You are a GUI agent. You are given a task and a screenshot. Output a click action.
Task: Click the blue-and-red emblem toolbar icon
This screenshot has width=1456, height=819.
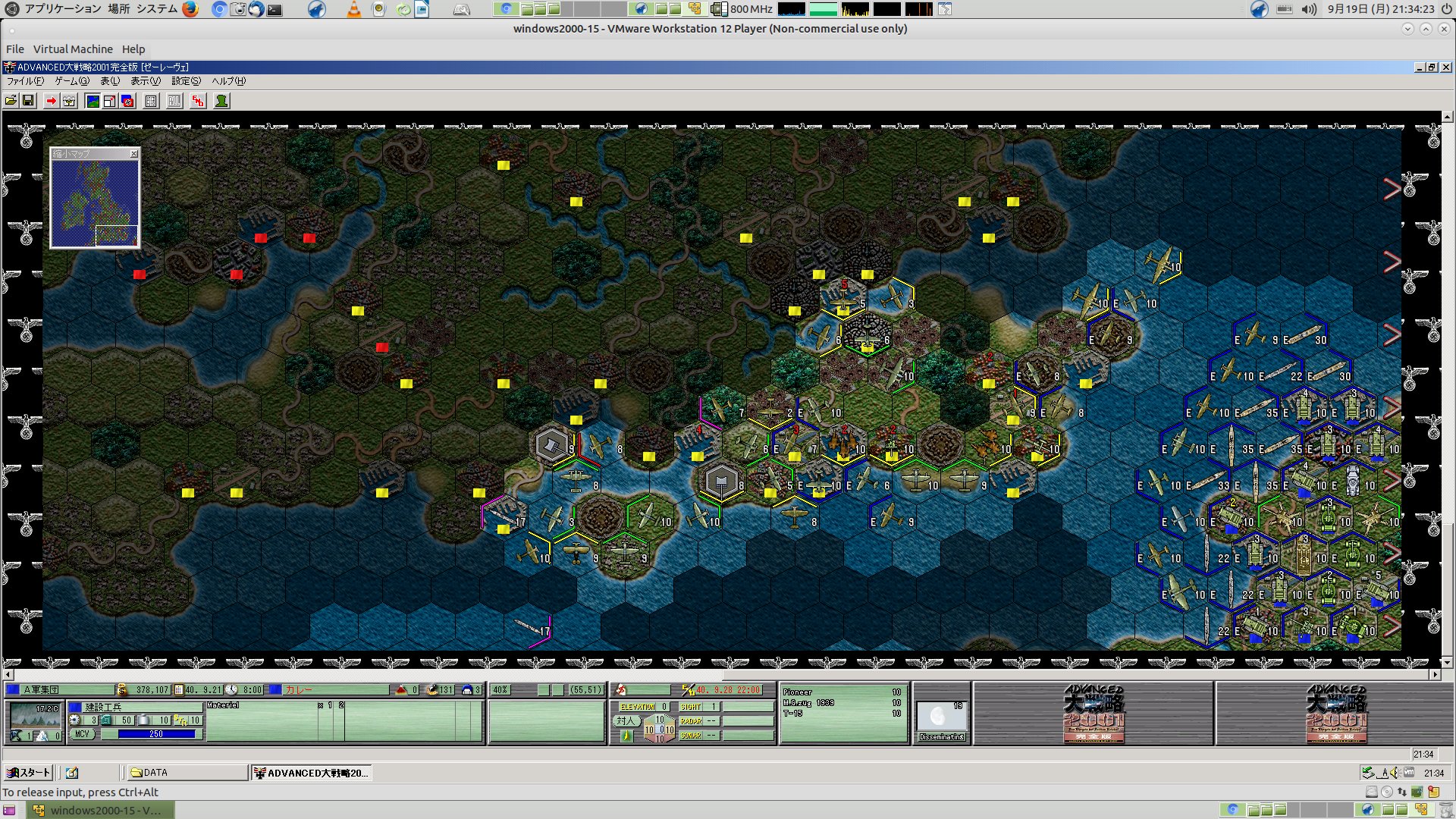coord(128,101)
